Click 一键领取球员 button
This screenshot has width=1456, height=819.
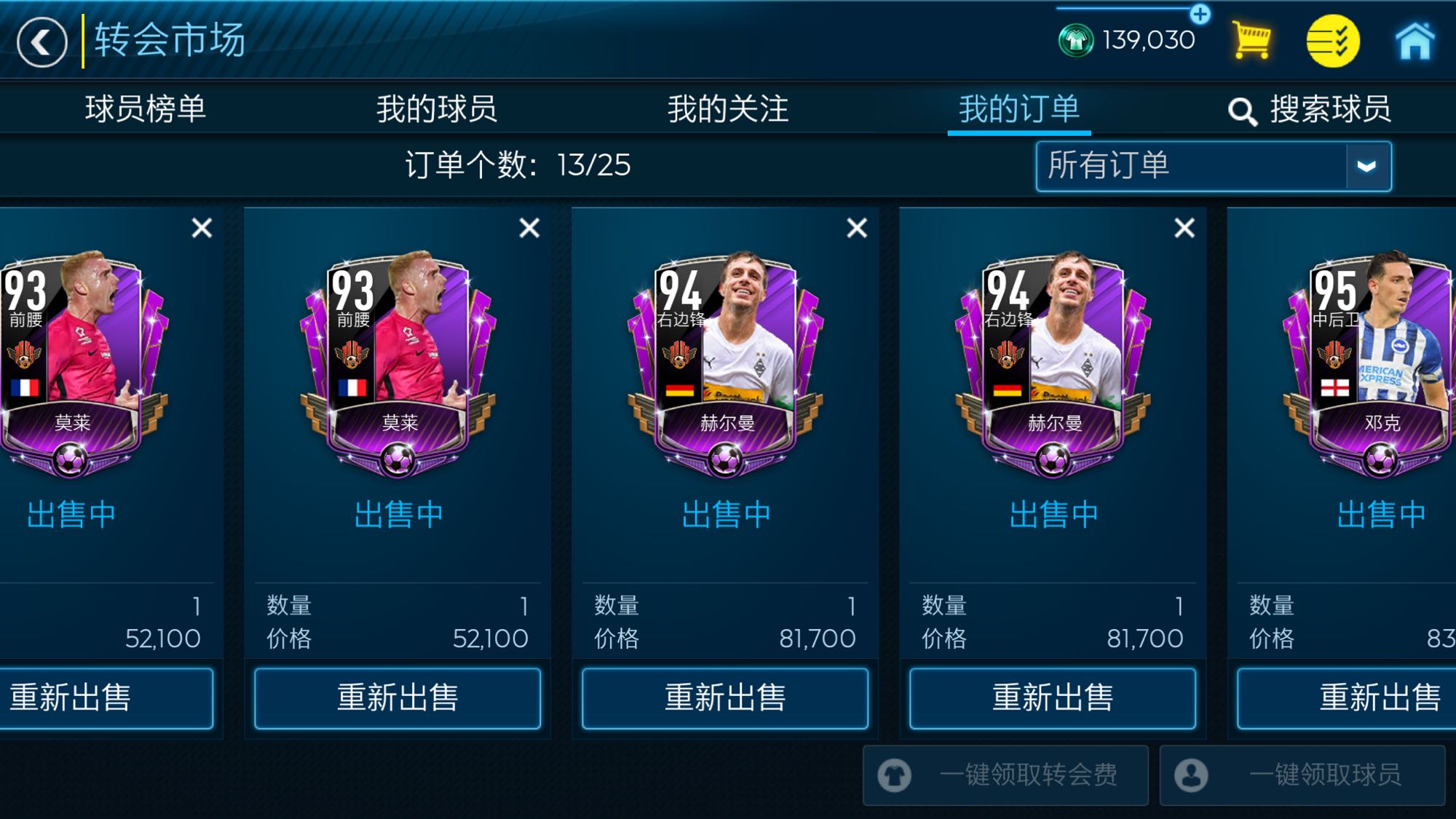tap(1302, 775)
